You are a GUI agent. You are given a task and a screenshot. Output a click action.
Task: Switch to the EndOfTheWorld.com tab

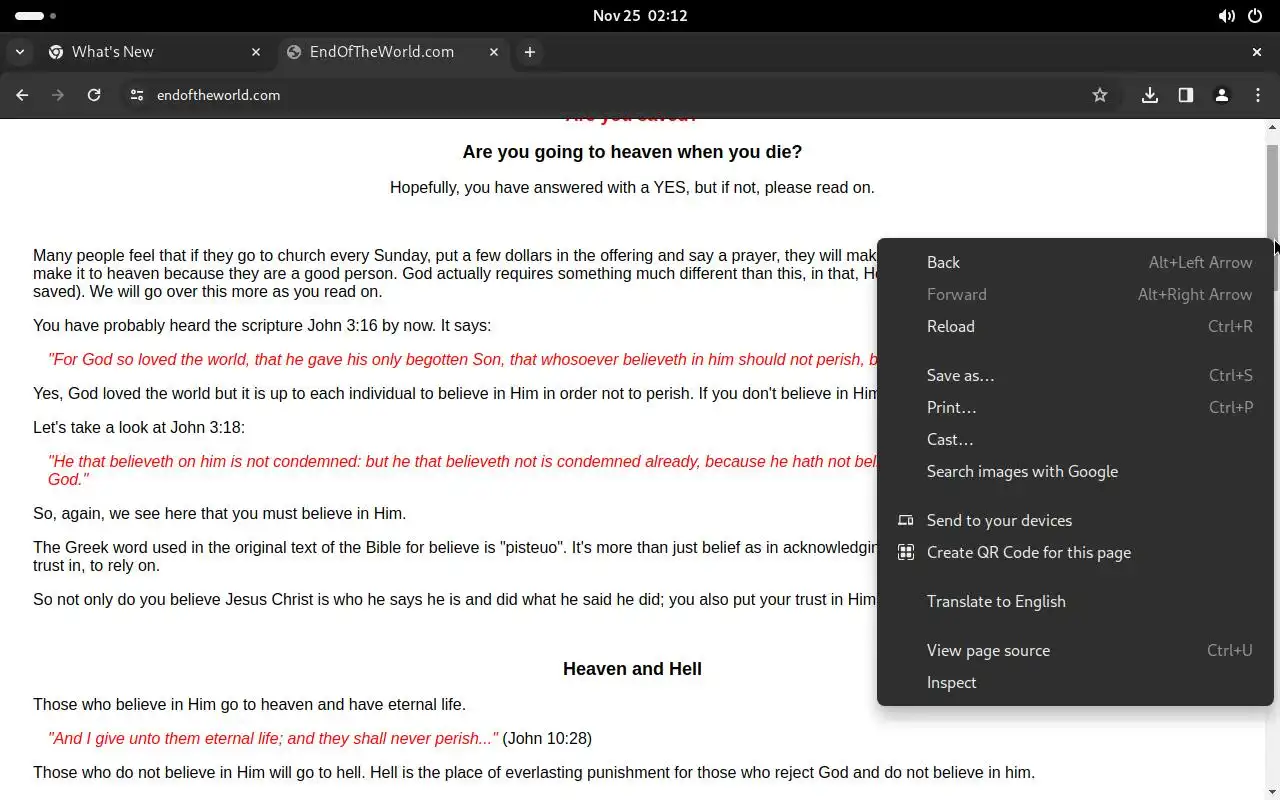393,52
